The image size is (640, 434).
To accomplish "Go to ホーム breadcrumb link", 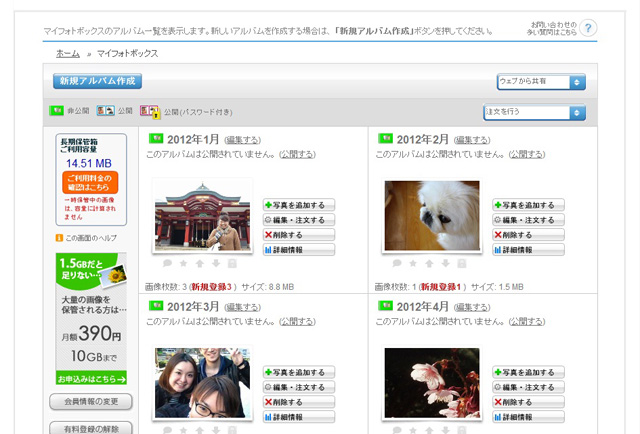I will (67, 53).
